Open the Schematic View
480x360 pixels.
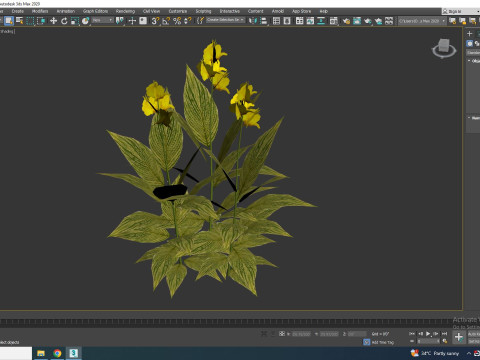pos(321,21)
